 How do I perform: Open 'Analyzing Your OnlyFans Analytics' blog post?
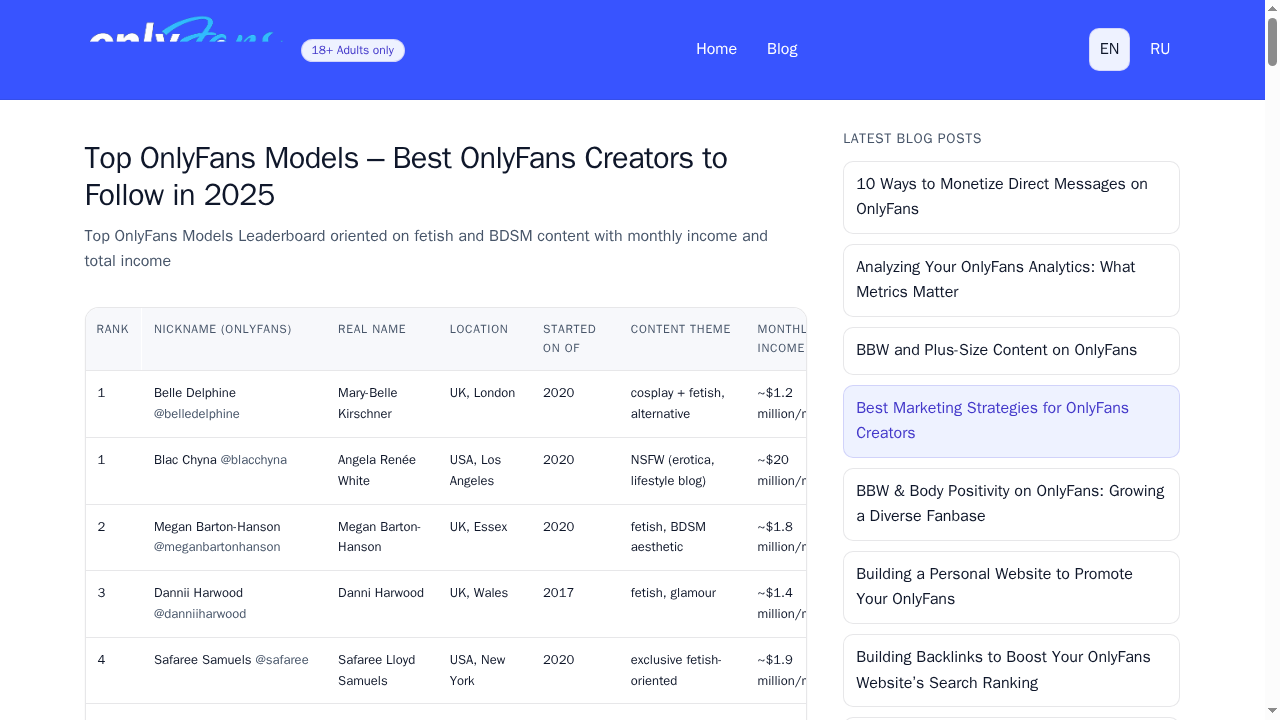1010,280
